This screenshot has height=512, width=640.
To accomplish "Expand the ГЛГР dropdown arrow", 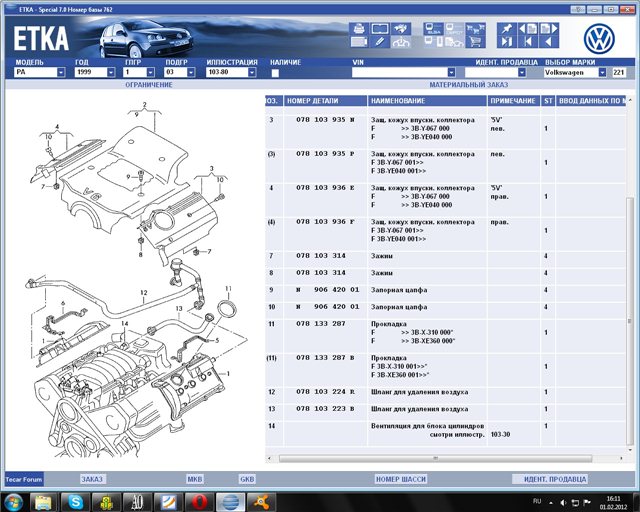I will [151, 72].
